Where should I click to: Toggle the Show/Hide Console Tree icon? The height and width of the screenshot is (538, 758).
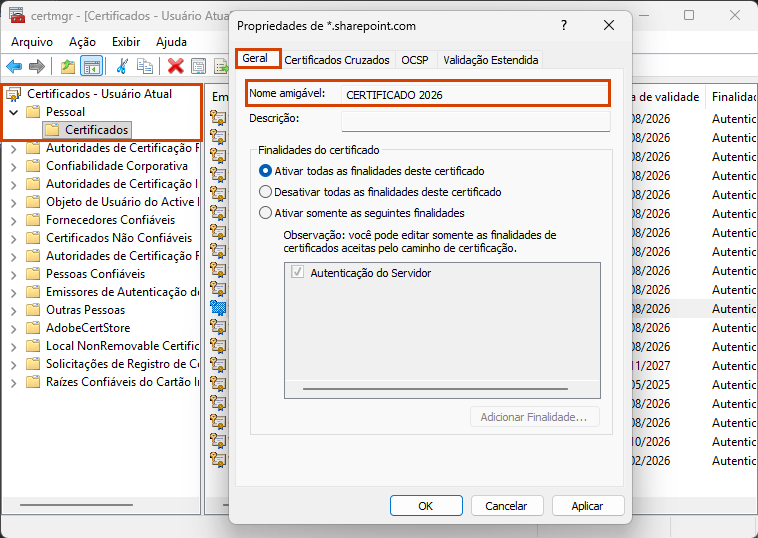click(x=91, y=66)
